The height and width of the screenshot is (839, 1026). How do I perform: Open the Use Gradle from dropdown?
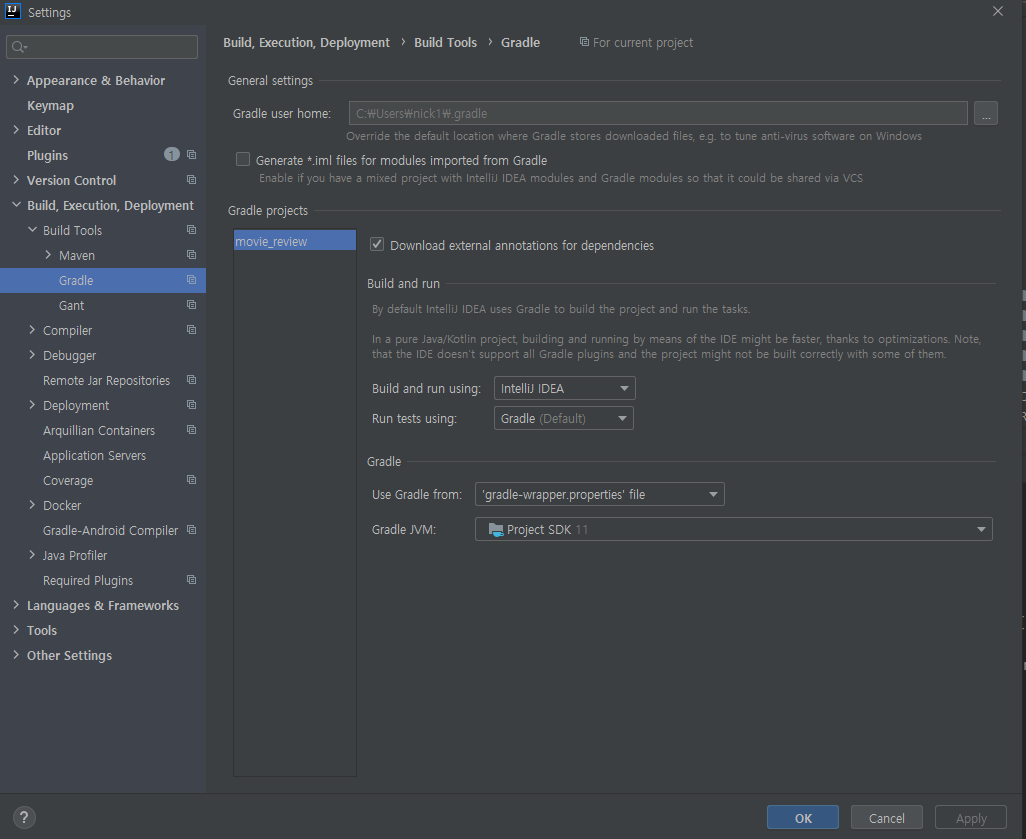[599, 494]
